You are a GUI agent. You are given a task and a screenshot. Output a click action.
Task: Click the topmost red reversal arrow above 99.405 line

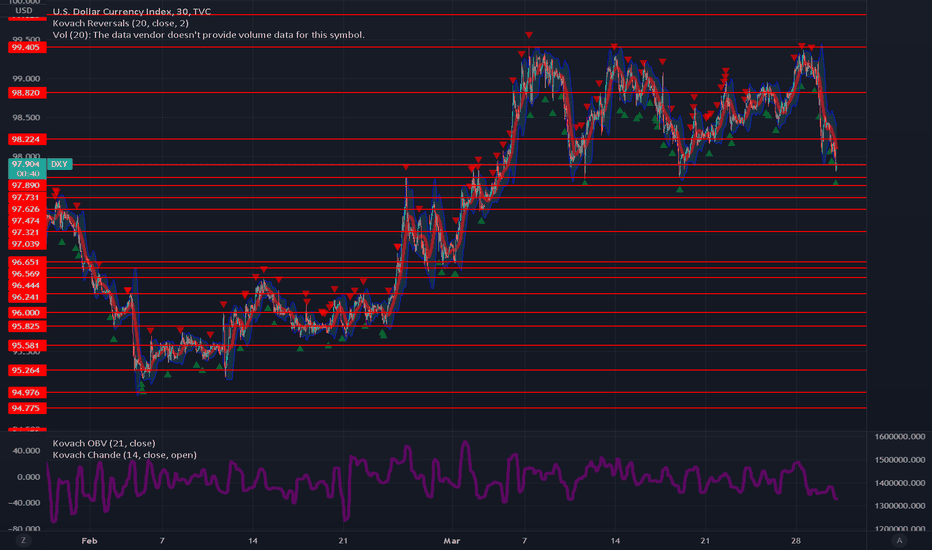pos(528,36)
